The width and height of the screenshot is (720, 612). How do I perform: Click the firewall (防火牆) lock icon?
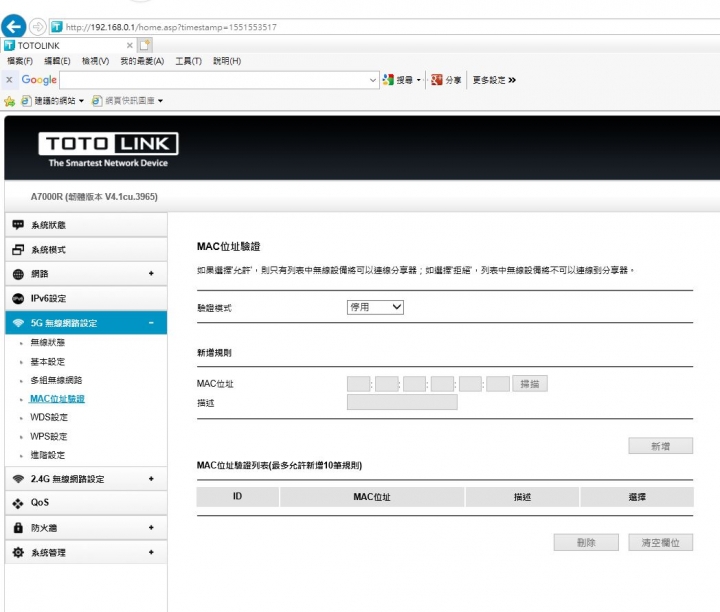coord(18,527)
